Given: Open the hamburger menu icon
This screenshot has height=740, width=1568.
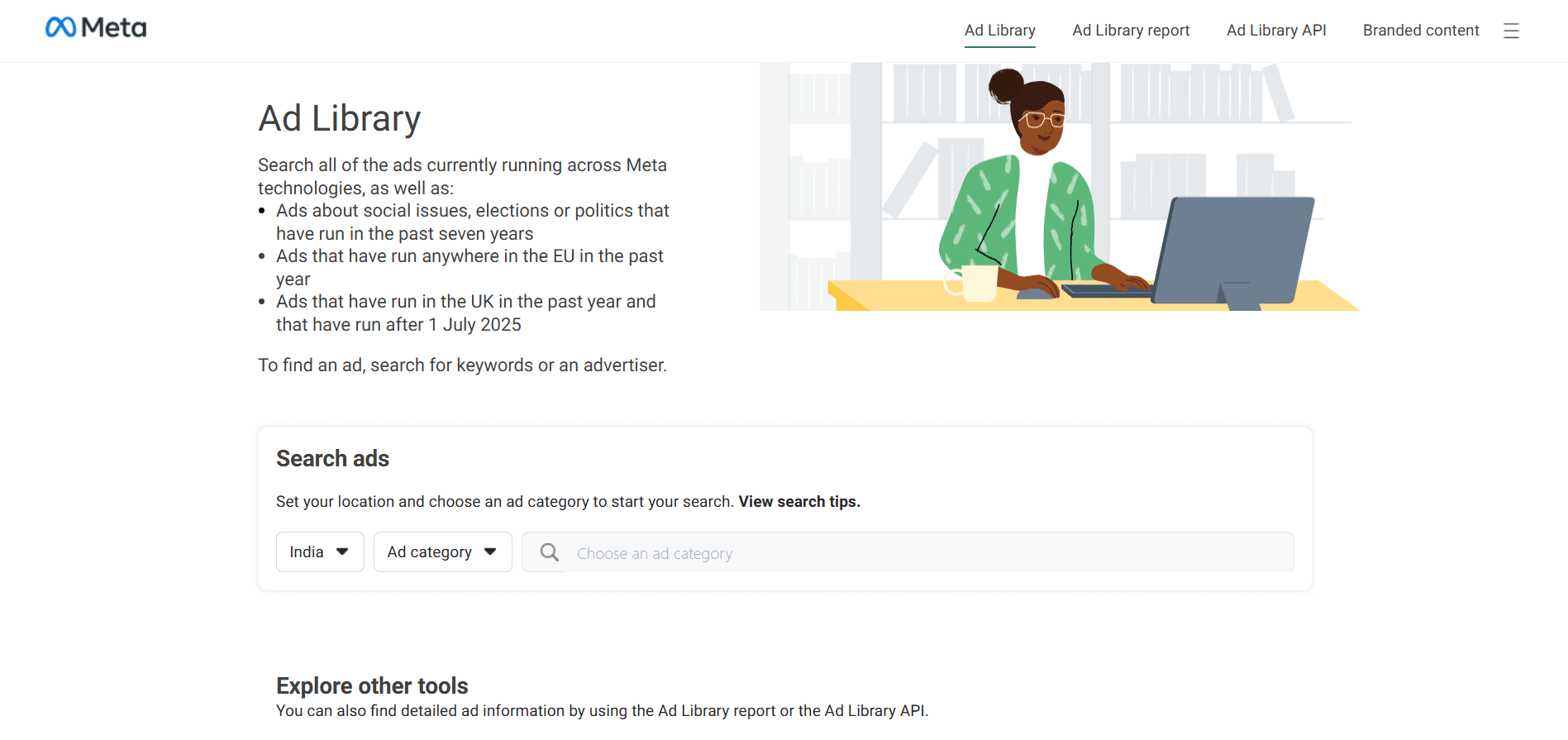Looking at the screenshot, I should pos(1511,31).
